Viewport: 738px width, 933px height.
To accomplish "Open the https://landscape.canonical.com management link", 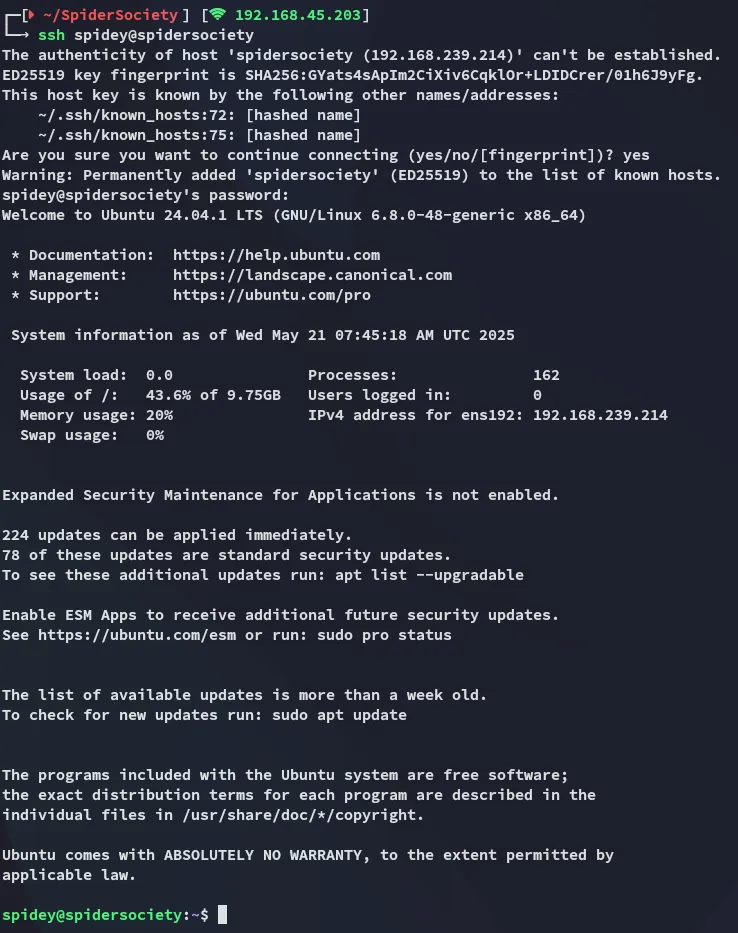I will pyautogui.click(x=312, y=275).
